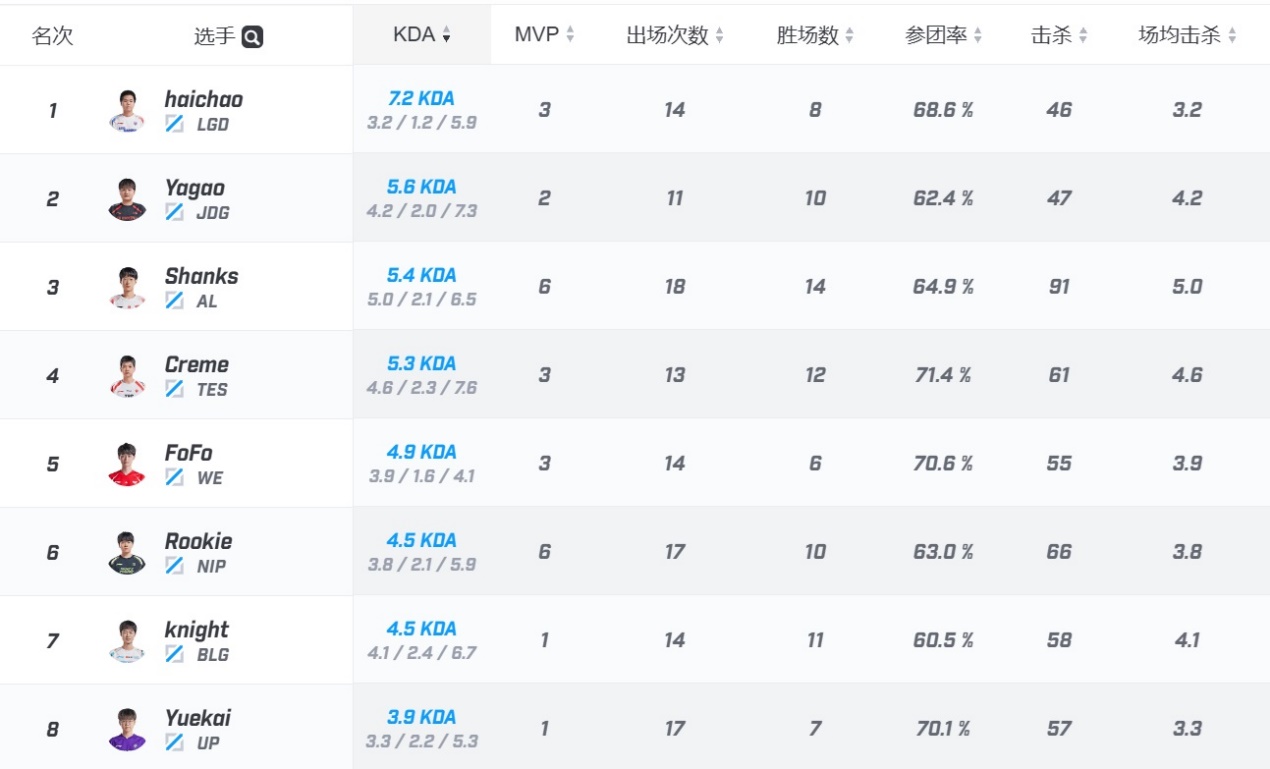Image resolution: width=1270 pixels, height=769 pixels.
Task: Click the 4.1 / 2.4 / 6.7 stat line
Action: click(x=421, y=653)
